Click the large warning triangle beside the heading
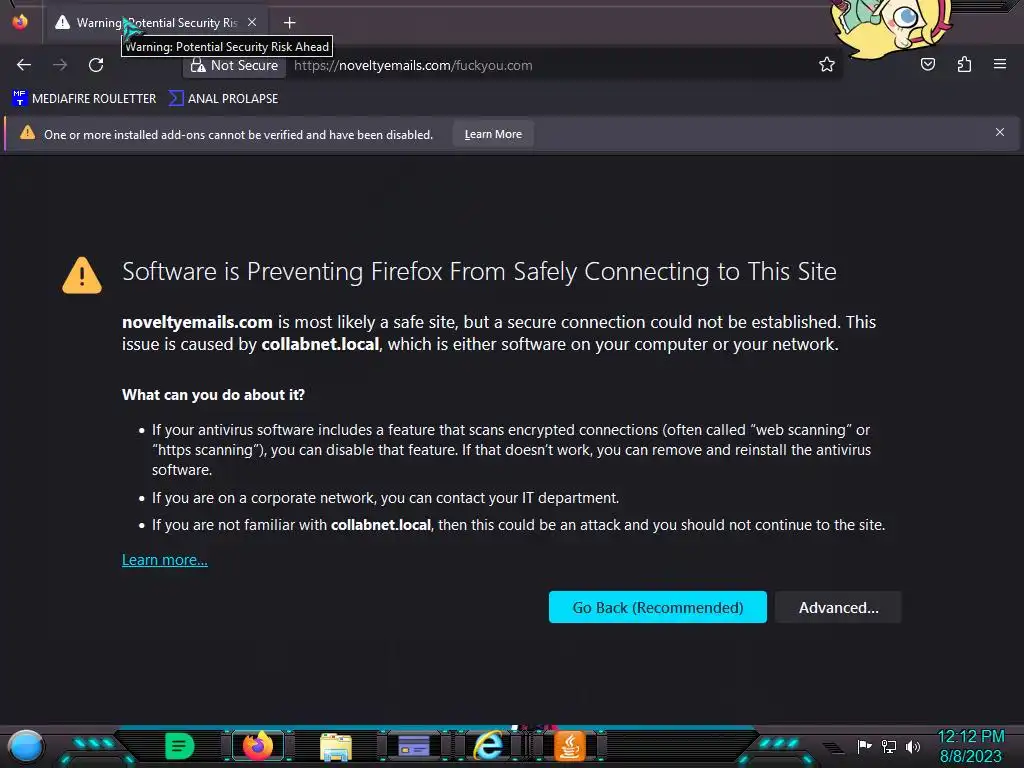The height and width of the screenshot is (768, 1024). pos(82,275)
